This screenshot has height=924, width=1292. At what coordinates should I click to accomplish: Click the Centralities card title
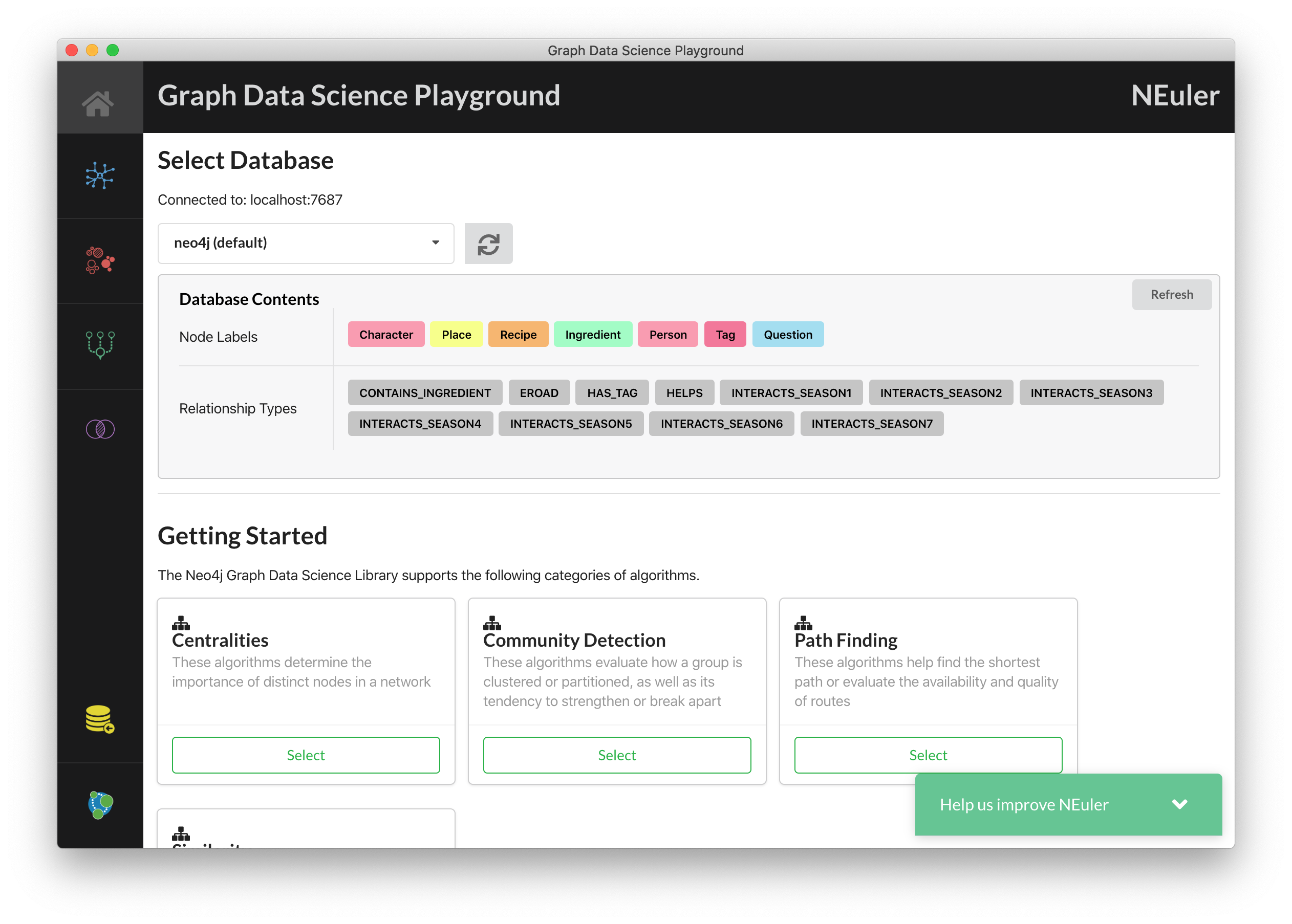tap(220, 640)
